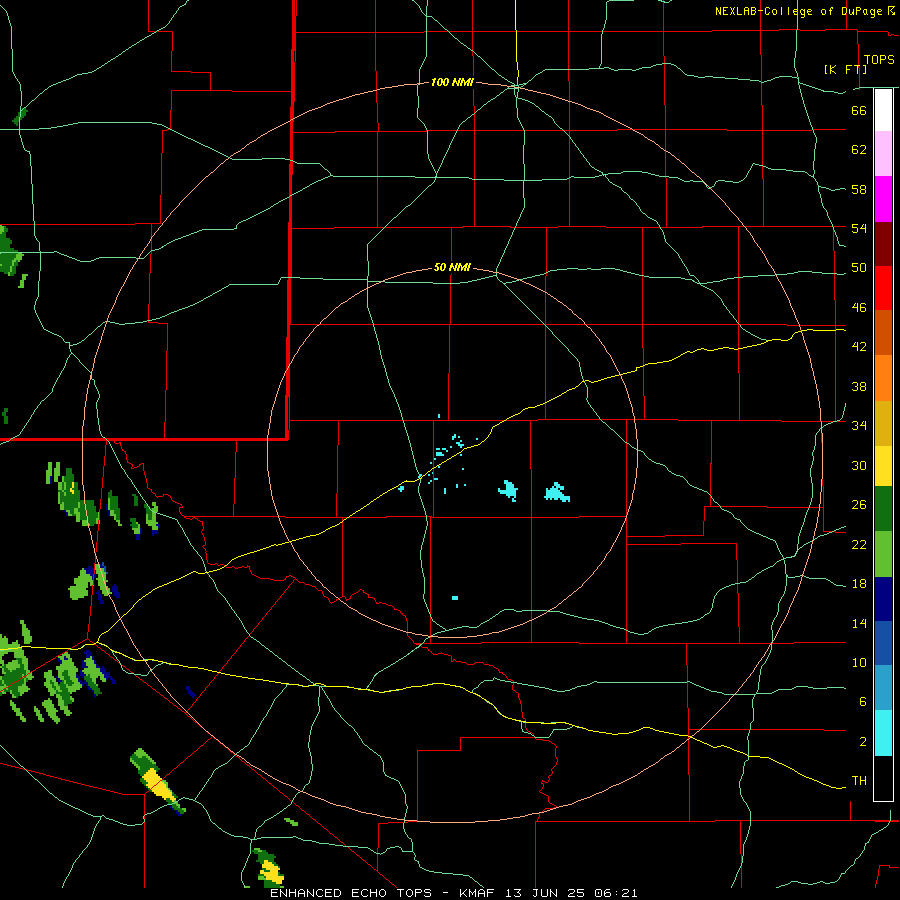The width and height of the screenshot is (900, 900).
Task: Click the isolated cyan echo south of radar center
Action: coord(455,598)
